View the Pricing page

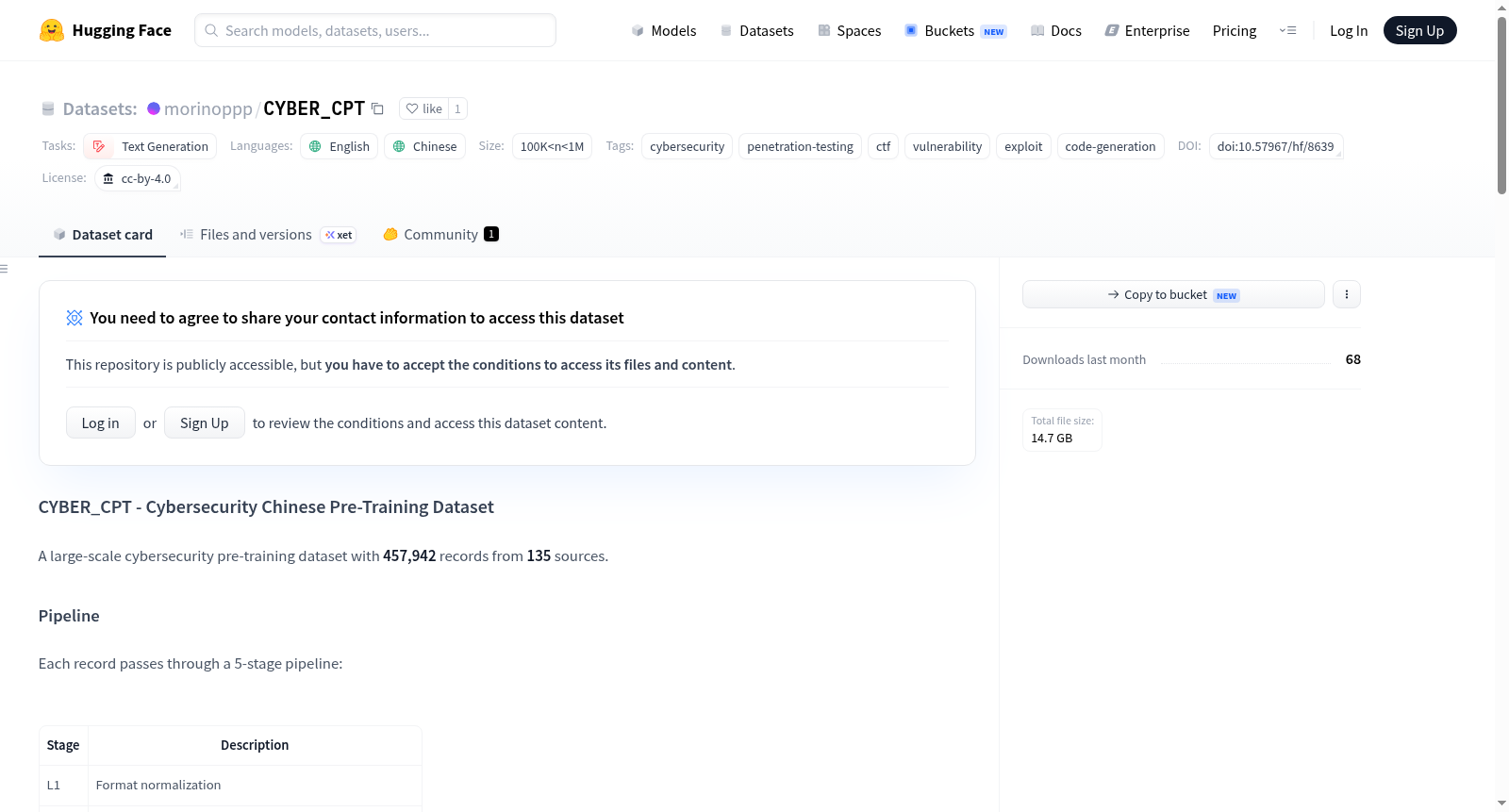point(1235,30)
